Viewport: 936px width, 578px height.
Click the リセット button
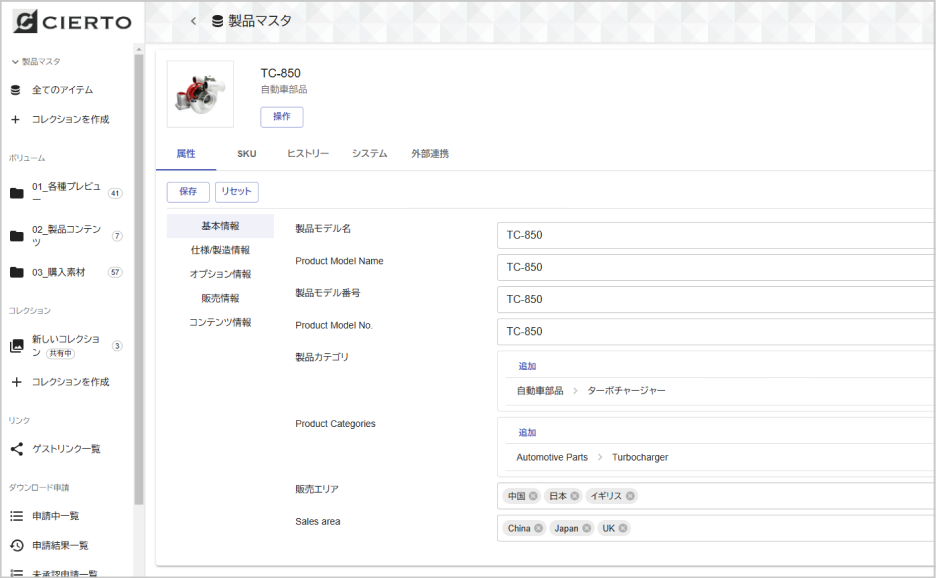pos(236,190)
